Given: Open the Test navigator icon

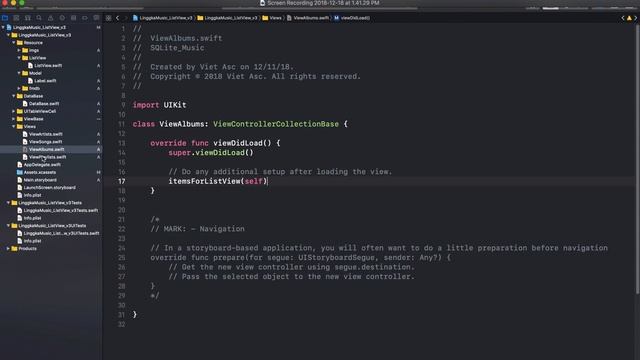Looking at the screenshot, I should (x=62, y=18).
